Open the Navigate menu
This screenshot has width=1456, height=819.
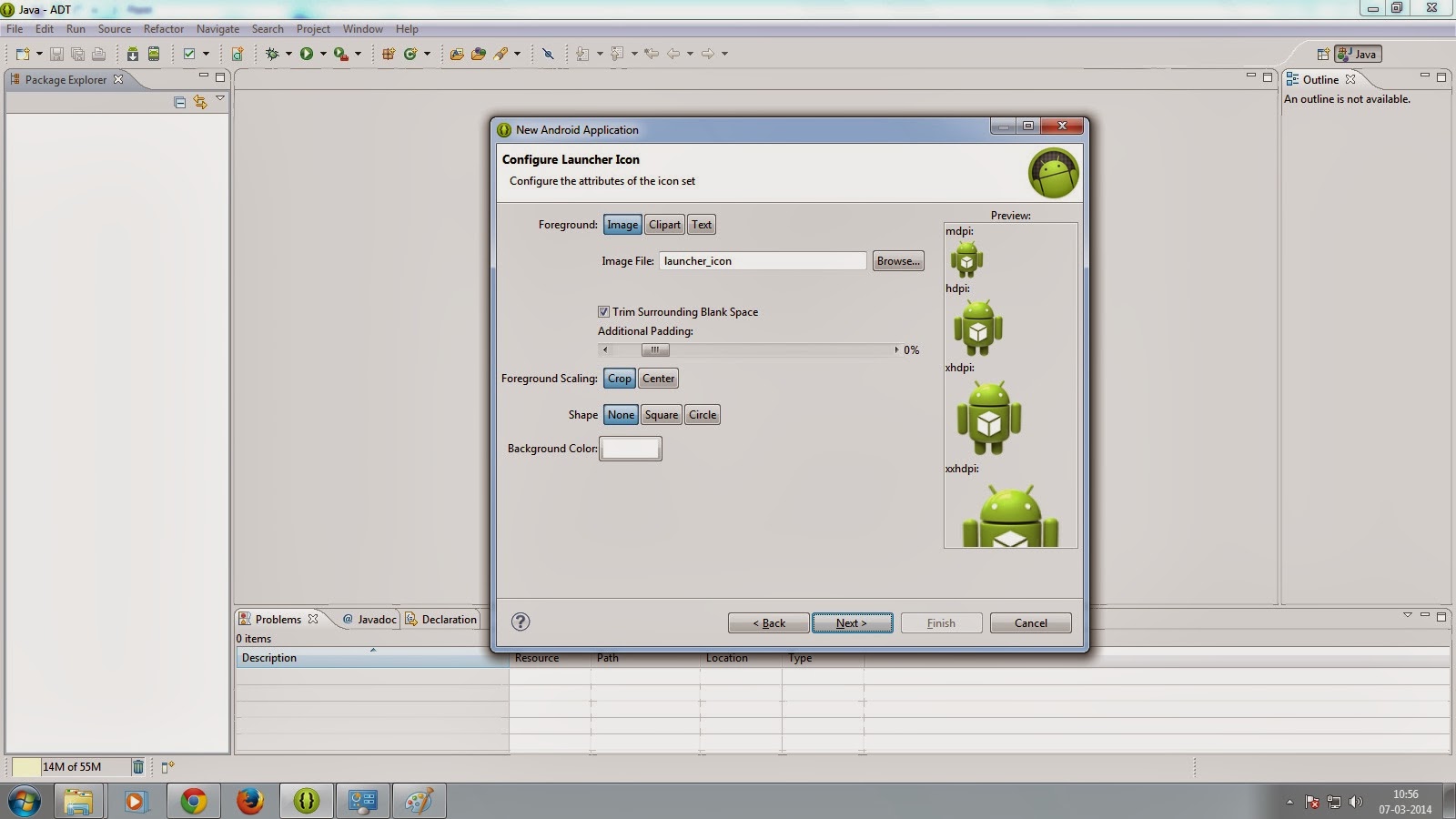point(218,29)
